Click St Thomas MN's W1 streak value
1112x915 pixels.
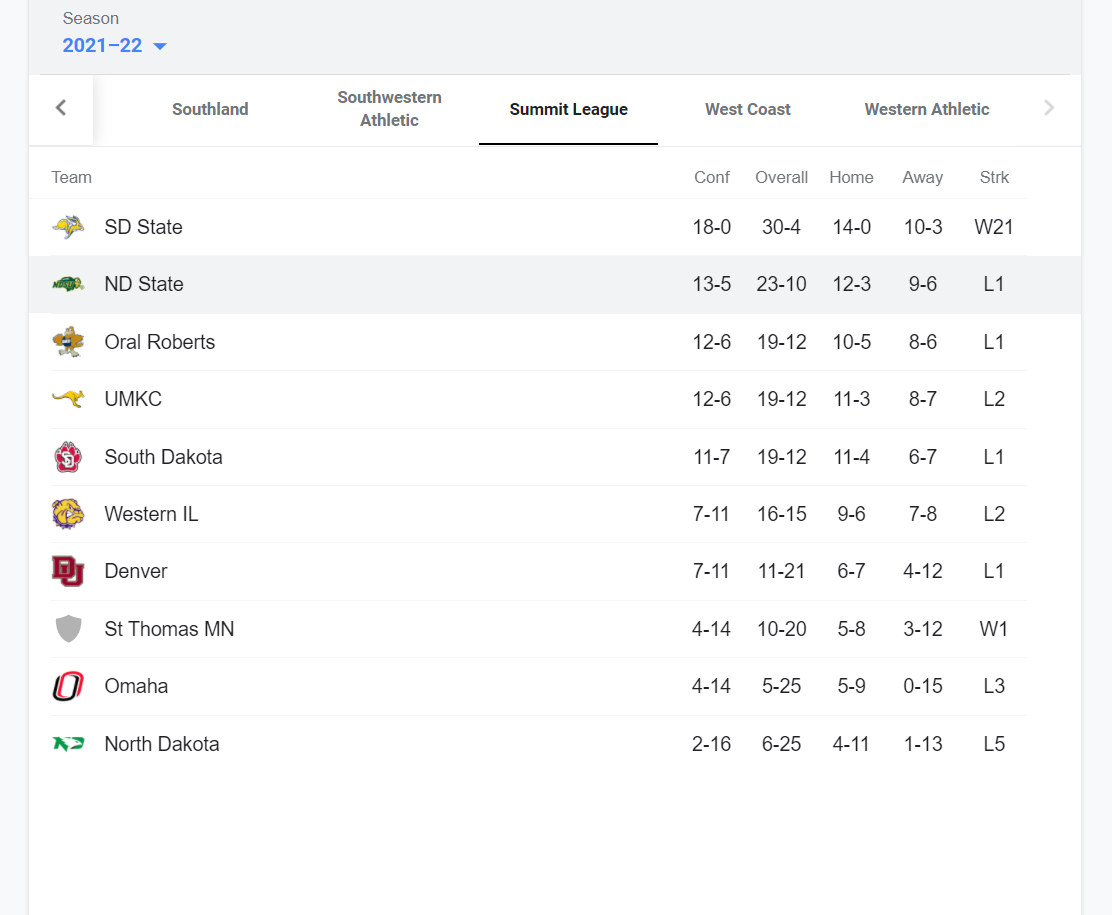pos(994,629)
